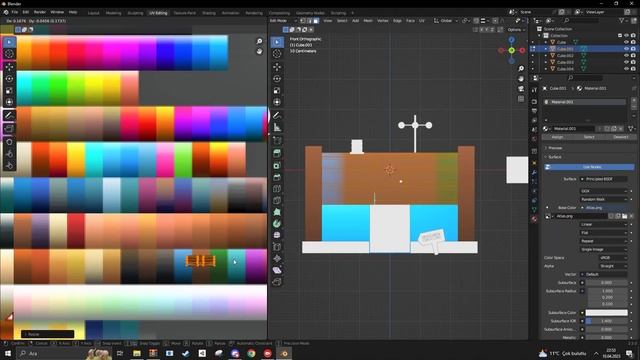
Task: Click the Assign material button
Action: [558, 137]
